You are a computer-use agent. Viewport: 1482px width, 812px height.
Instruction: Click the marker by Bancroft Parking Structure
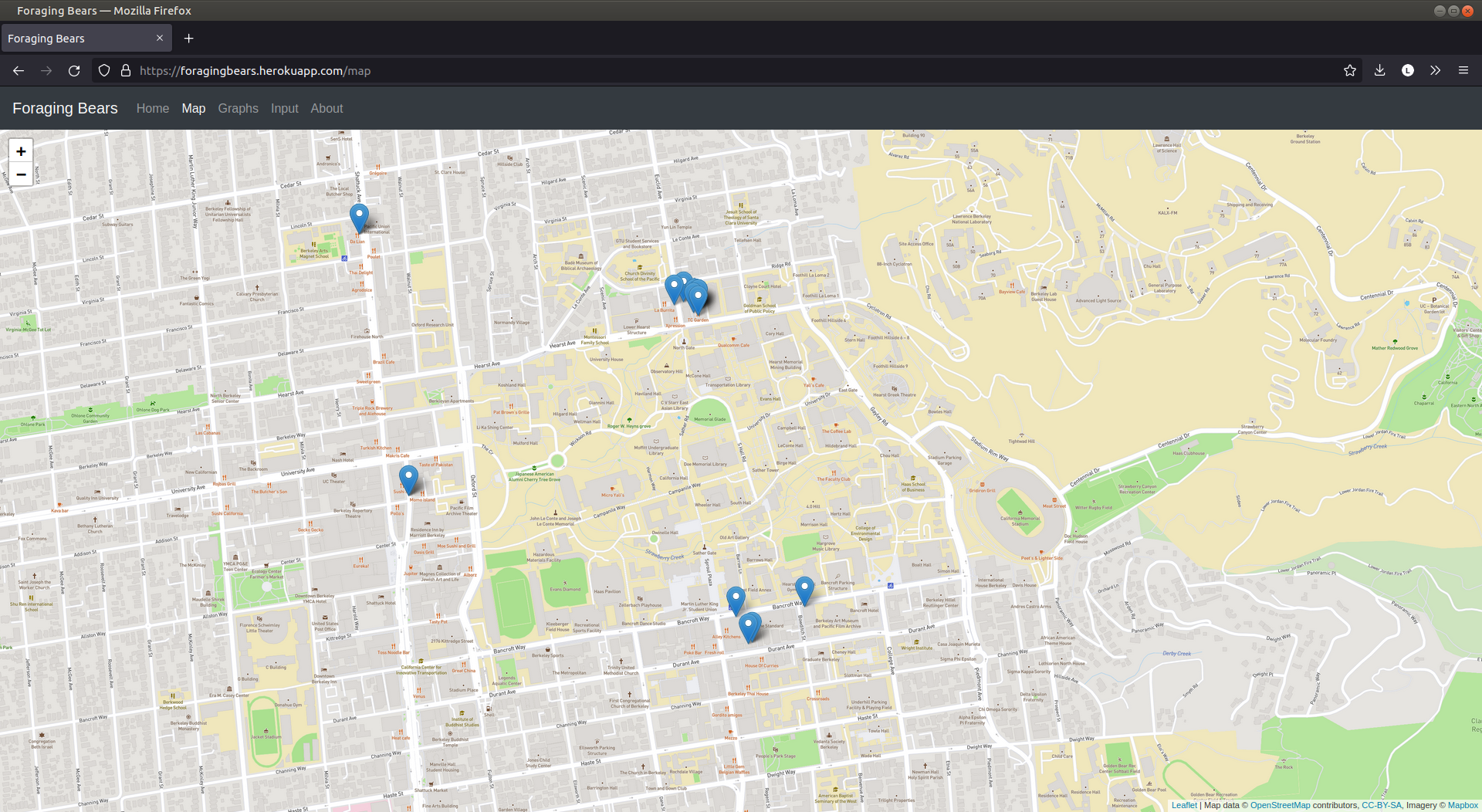(x=804, y=590)
